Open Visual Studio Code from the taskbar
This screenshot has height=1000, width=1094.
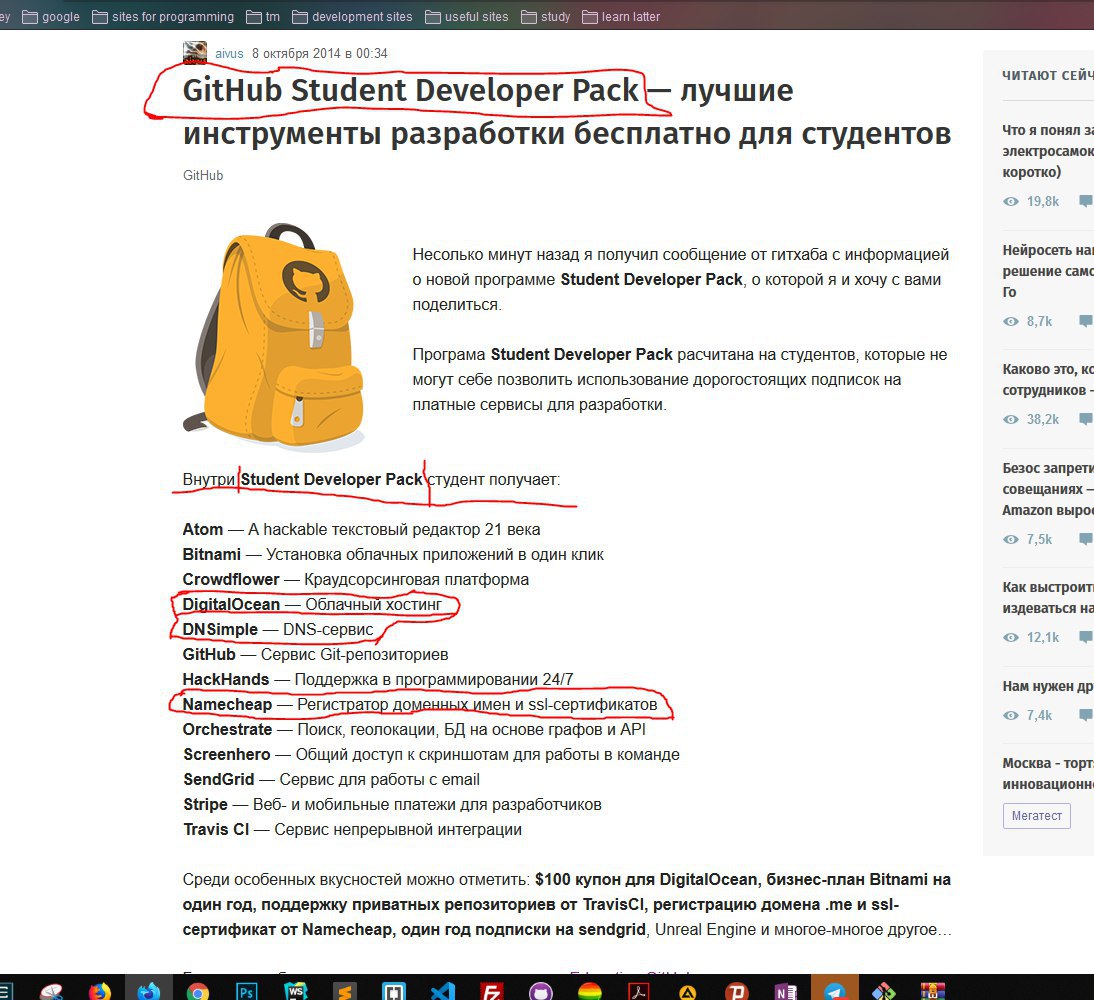point(442,991)
